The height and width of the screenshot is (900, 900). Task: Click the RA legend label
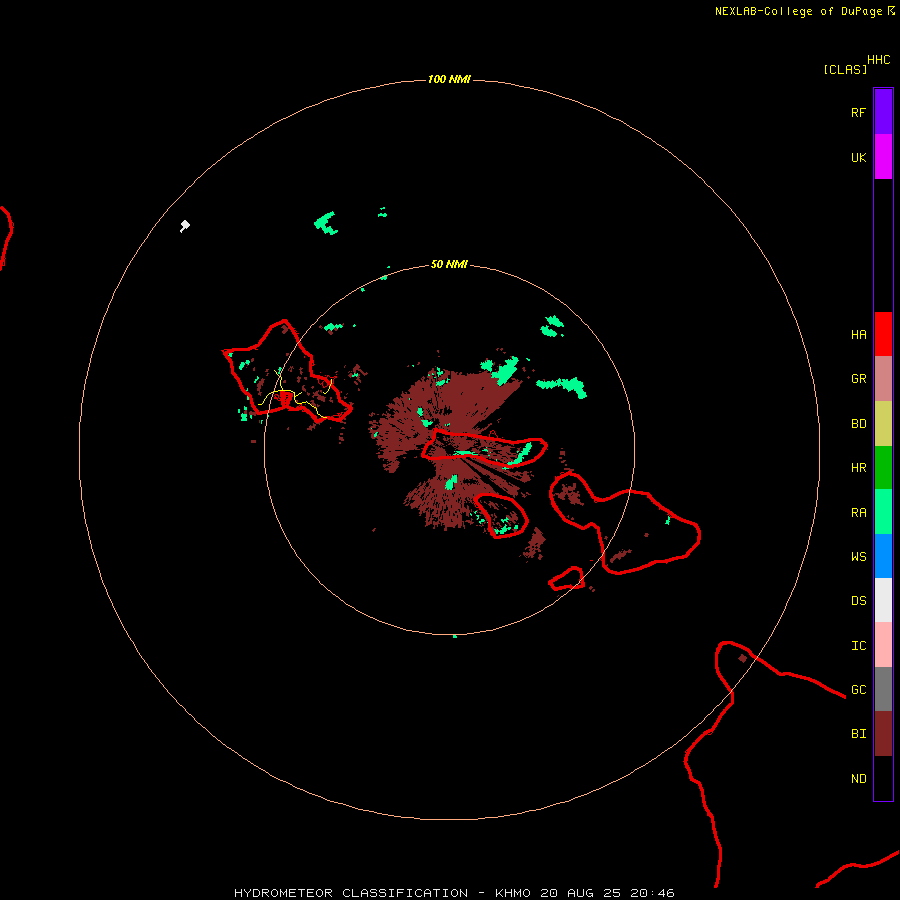pos(858,513)
